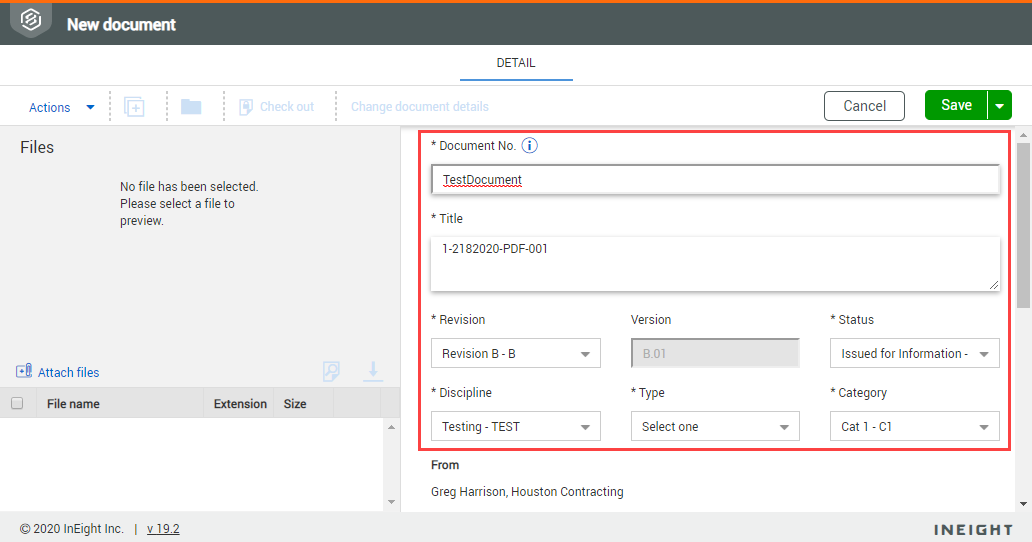Open the Actions menu
Screen dimensions: 1032x542
point(61,107)
